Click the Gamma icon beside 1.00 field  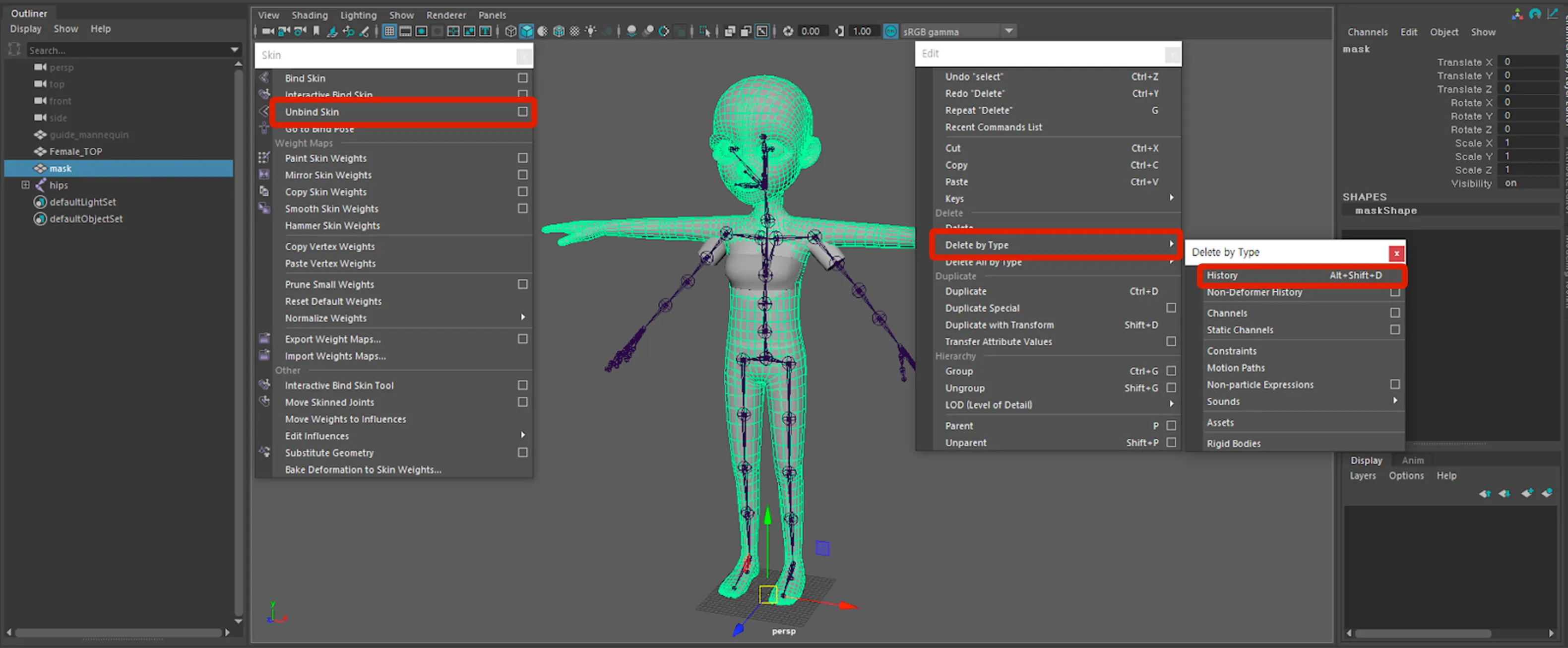pos(839,31)
